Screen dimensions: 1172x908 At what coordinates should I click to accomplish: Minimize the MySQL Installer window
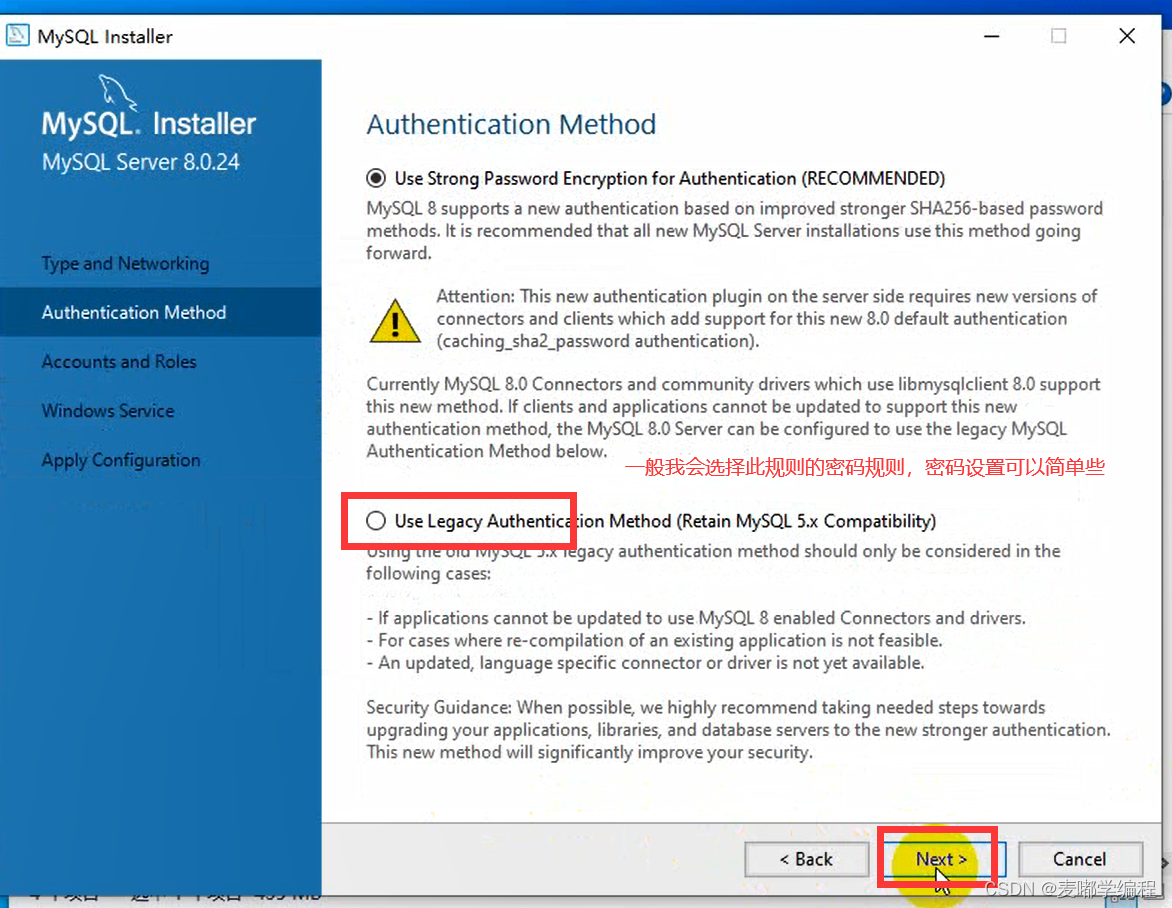(991, 36)
